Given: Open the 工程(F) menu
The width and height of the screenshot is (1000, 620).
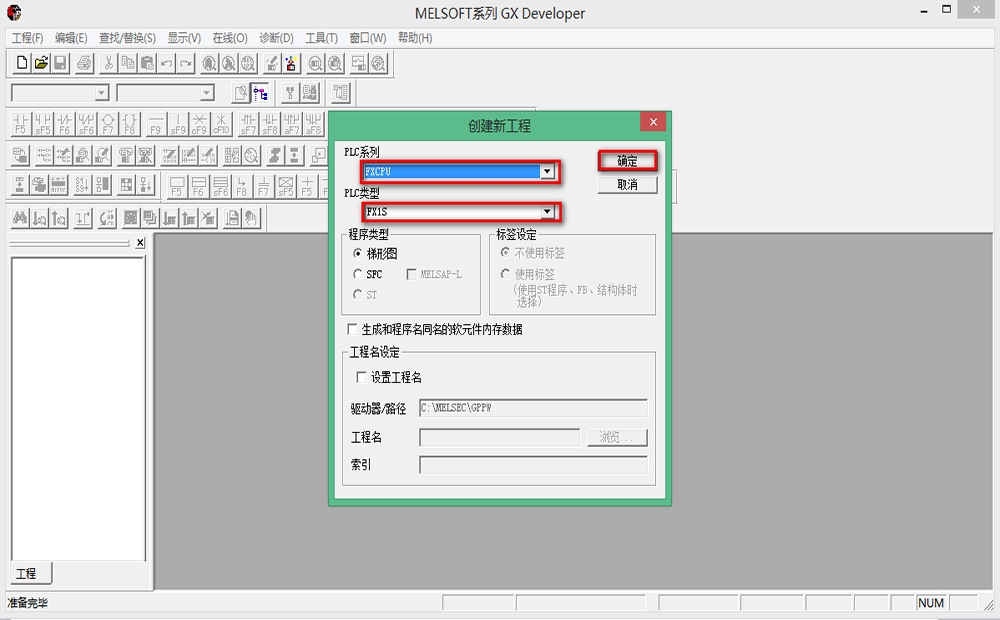Looking at the screenshot, I should coord(27,38).
